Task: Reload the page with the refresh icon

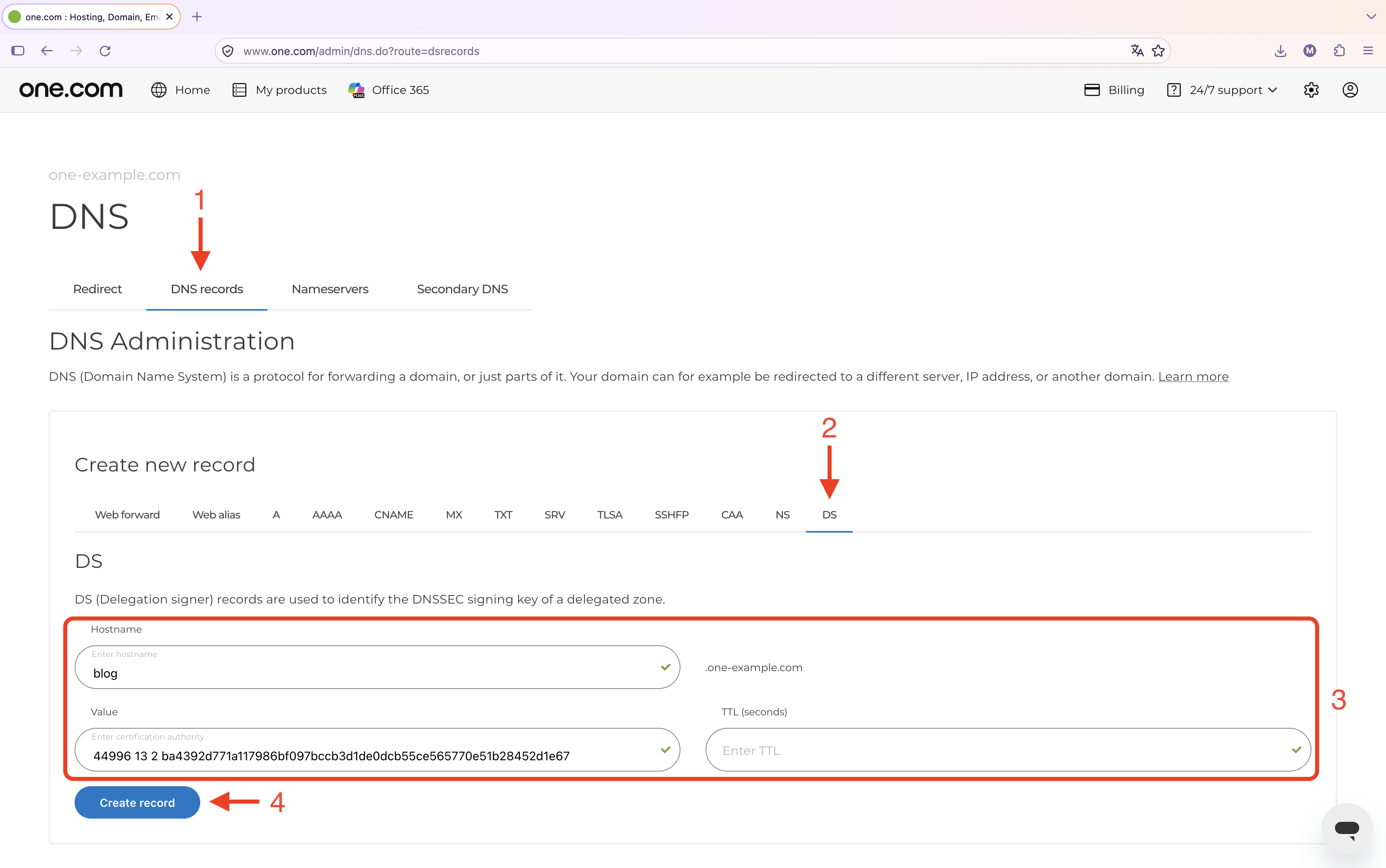Action: 105,51
